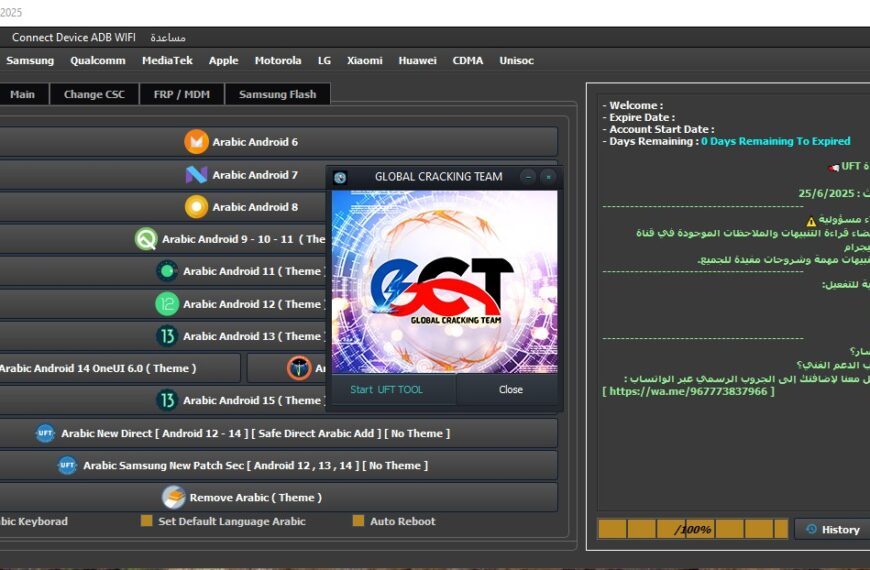The image size is (870, 570).
Task: Switch to the FRP / MDM tab
Action: (x=182, y=94)
